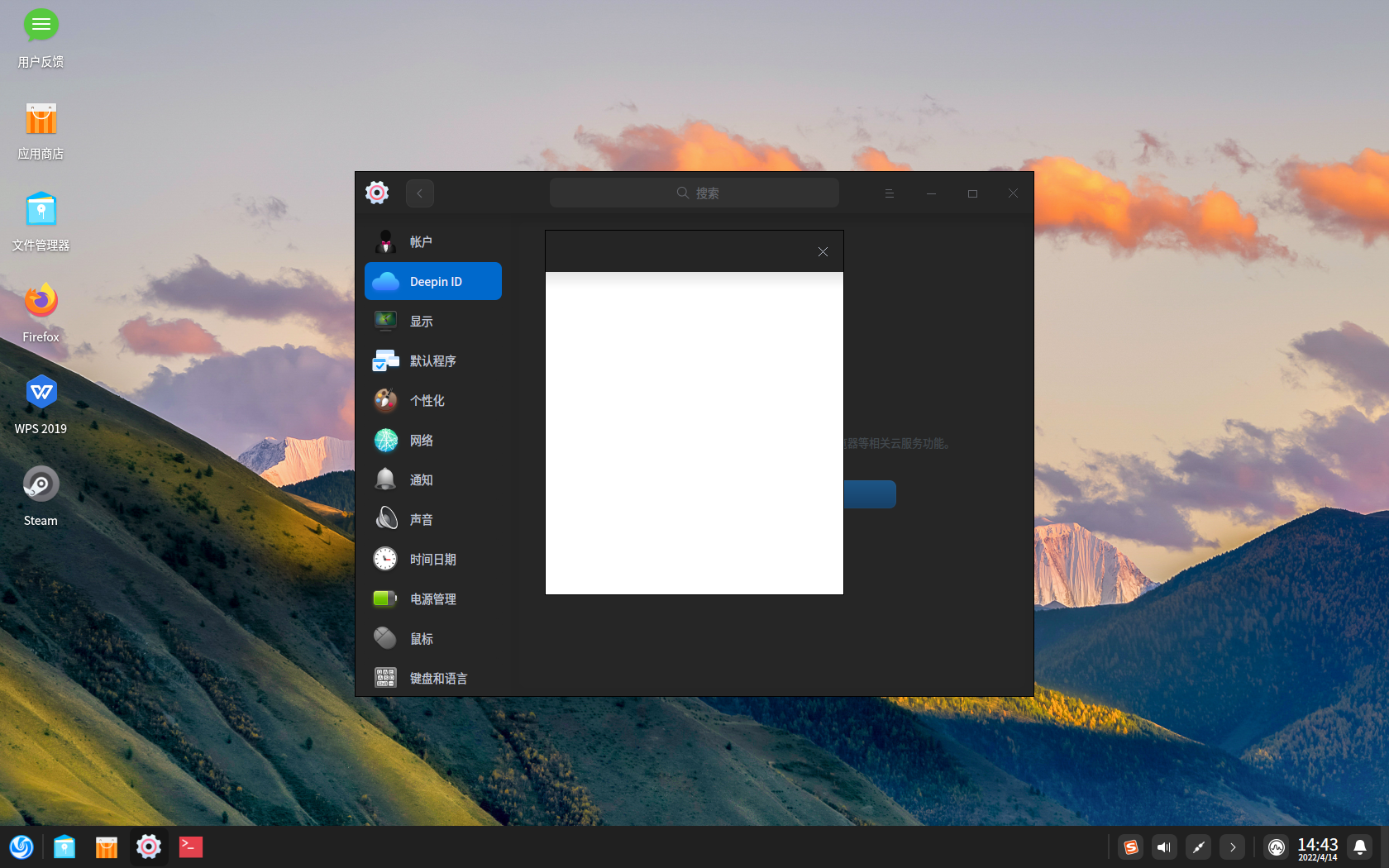Expand the tray with the arrow button
Screen dimensions: 1389x868
[1232, 847]
